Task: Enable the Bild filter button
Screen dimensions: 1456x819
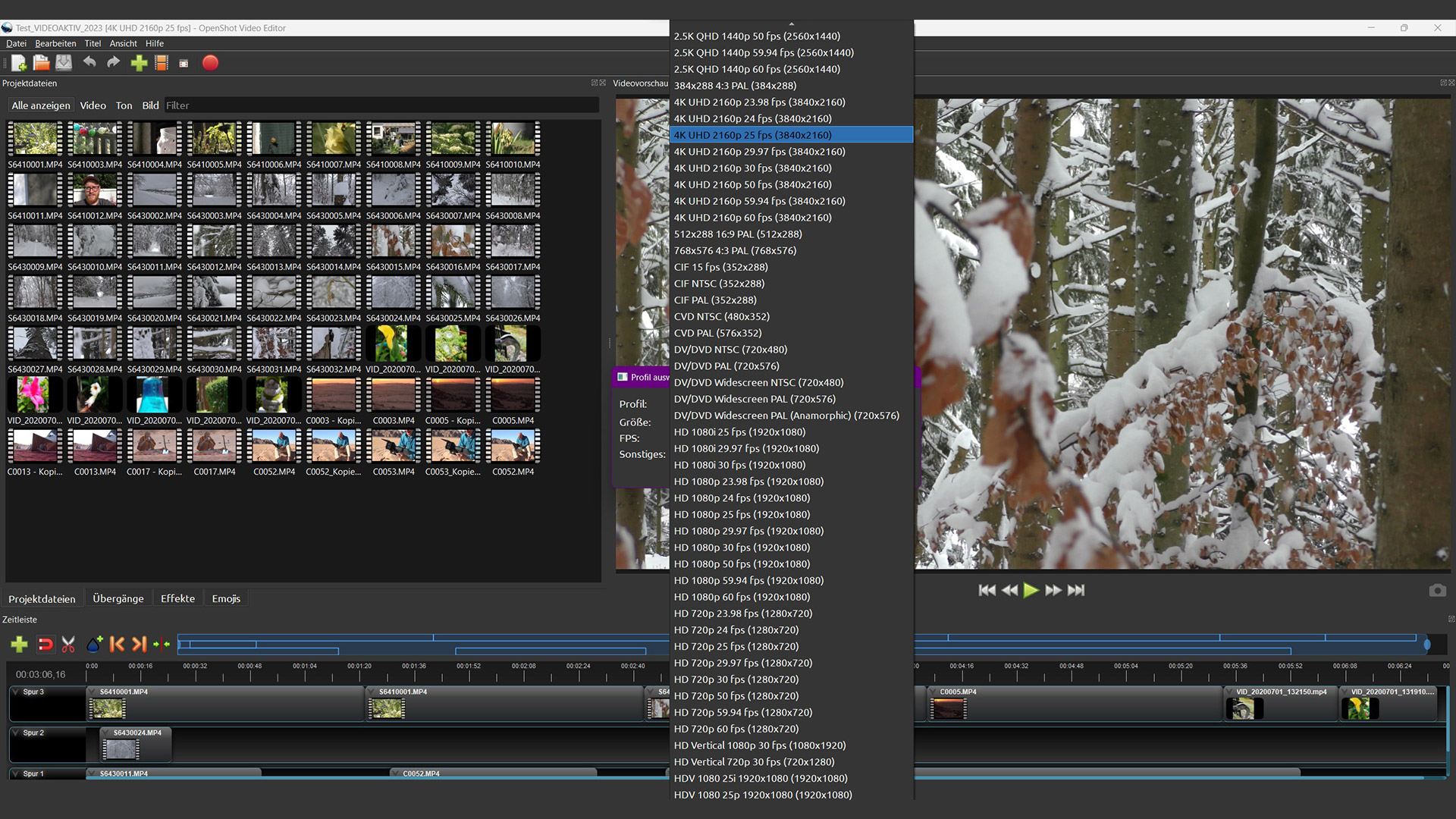Action: [150, 105]
